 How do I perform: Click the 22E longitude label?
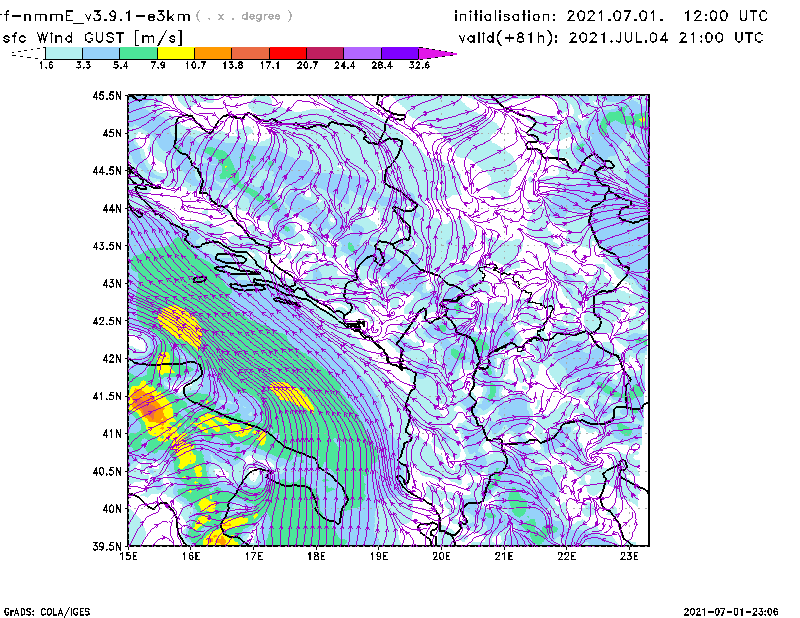click(566, 556)
